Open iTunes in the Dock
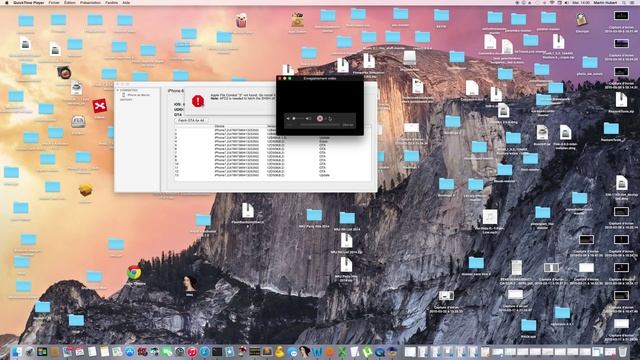Image resolution: width=640 pixels, height=360 pixels. pyautogui.click(x=192, y=352)
